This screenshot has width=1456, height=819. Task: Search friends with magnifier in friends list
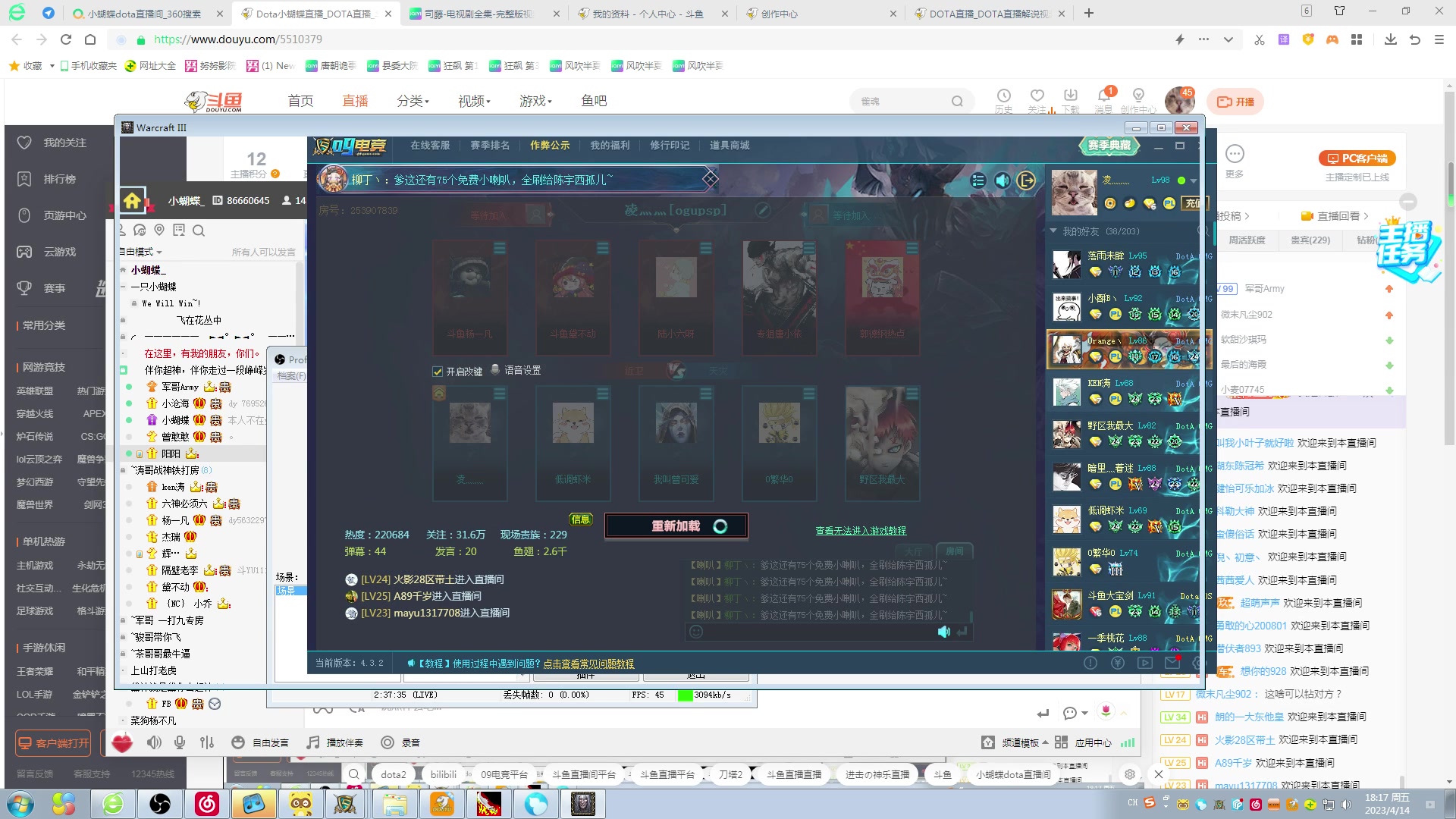tap(1203, 231)
